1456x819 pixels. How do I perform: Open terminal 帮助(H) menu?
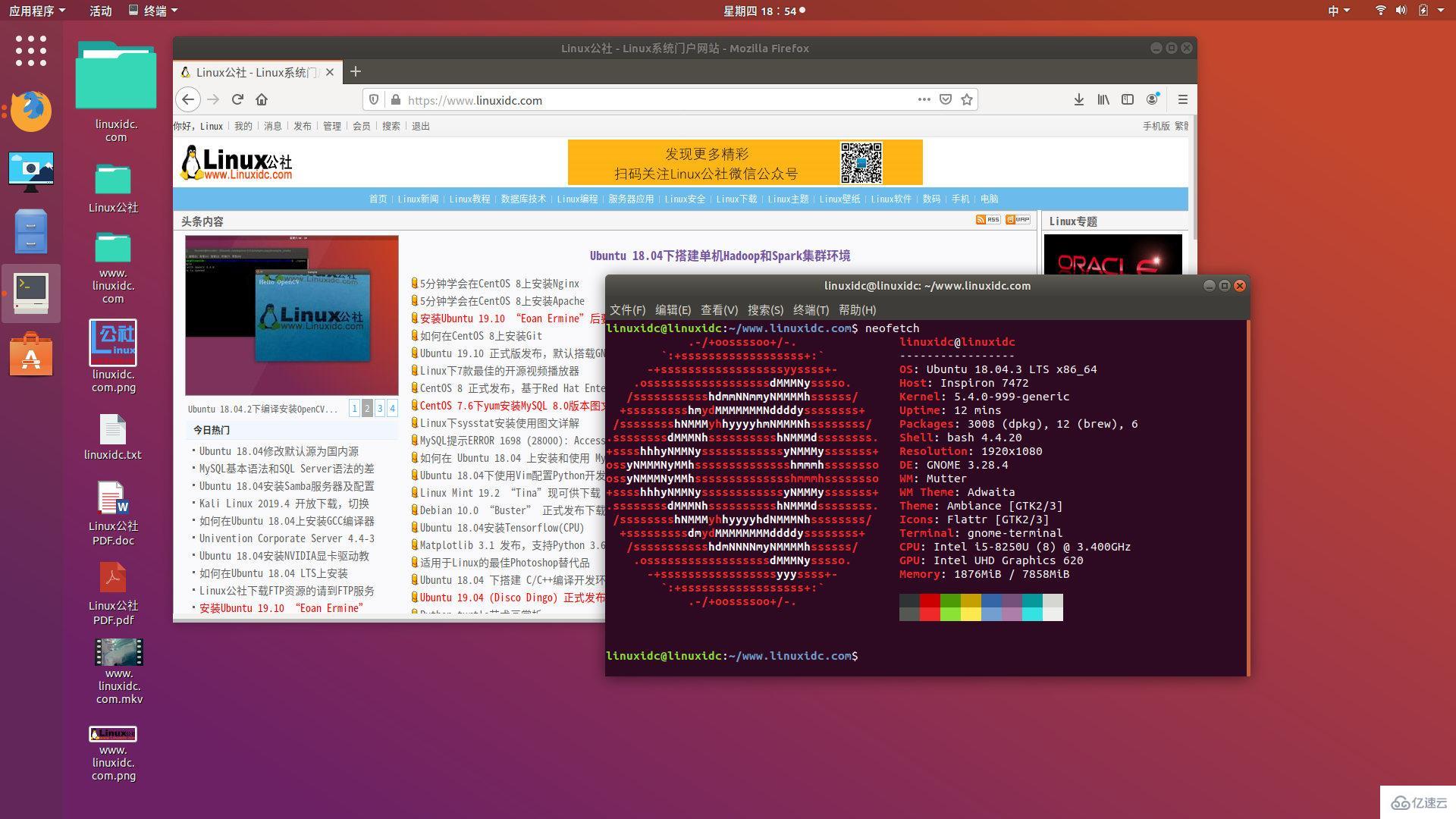(857, 309)
